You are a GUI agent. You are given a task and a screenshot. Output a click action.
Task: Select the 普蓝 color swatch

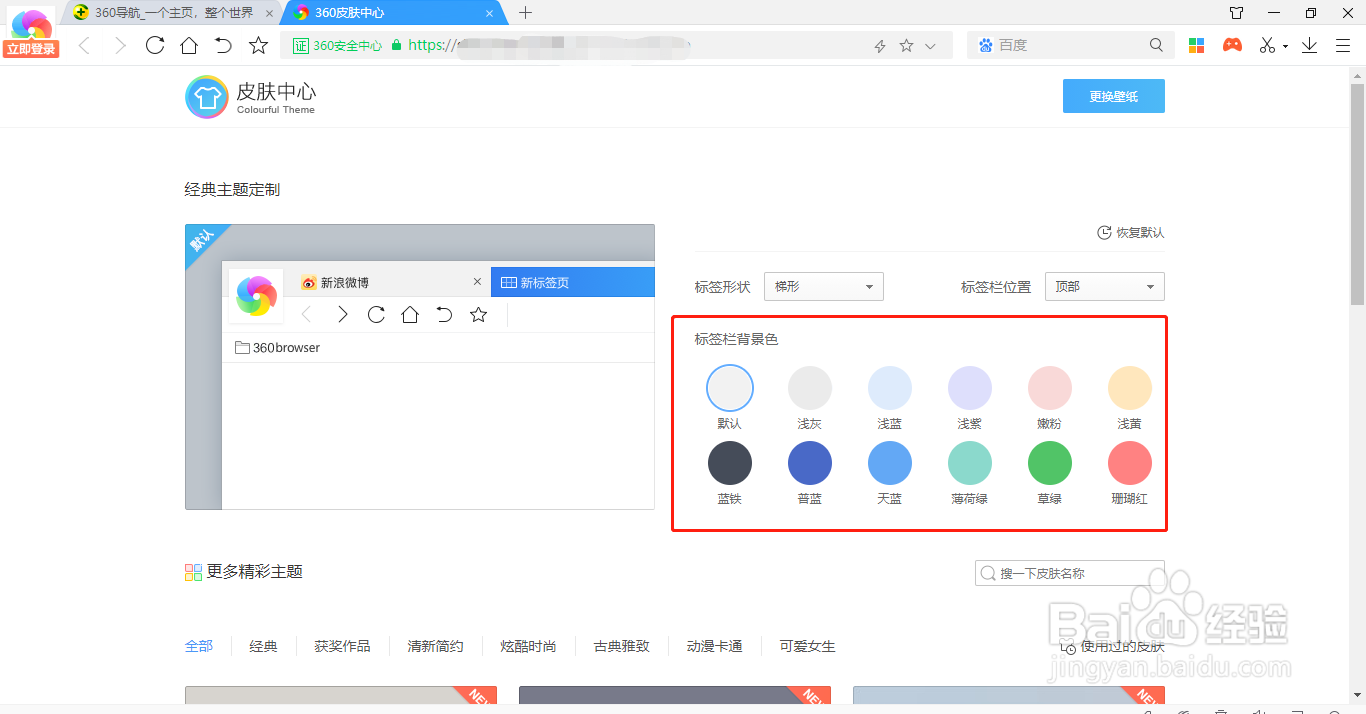coord(810,463)
